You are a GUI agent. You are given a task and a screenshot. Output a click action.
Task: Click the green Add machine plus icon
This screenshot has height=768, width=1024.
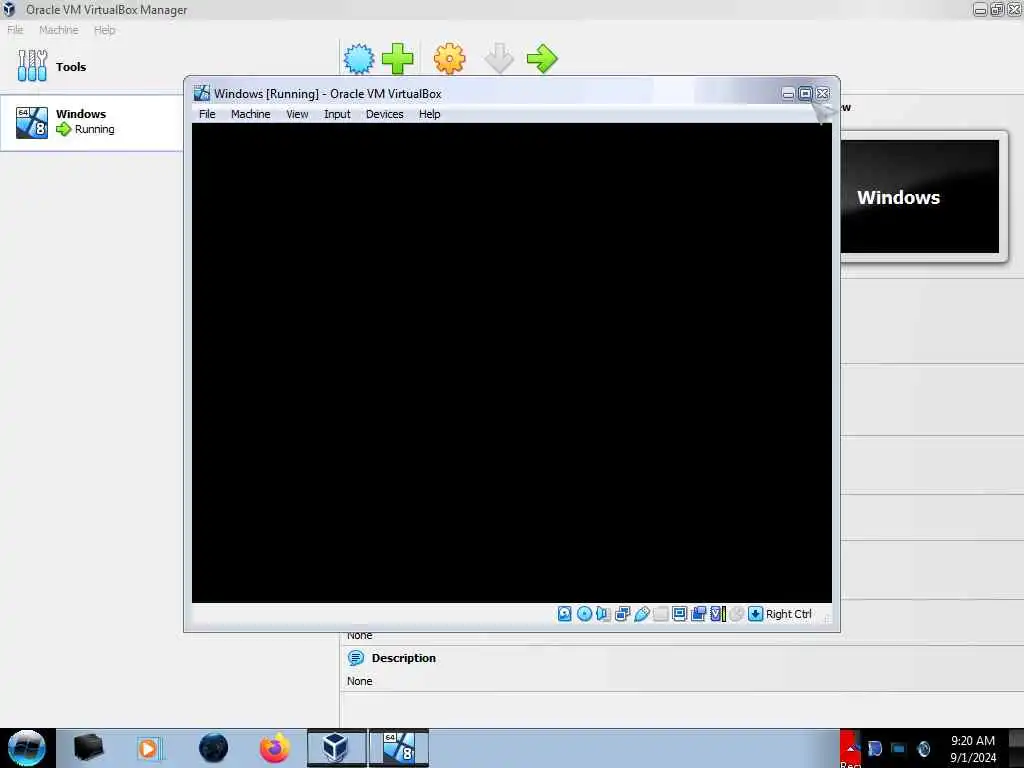click(x=398, y=59)
